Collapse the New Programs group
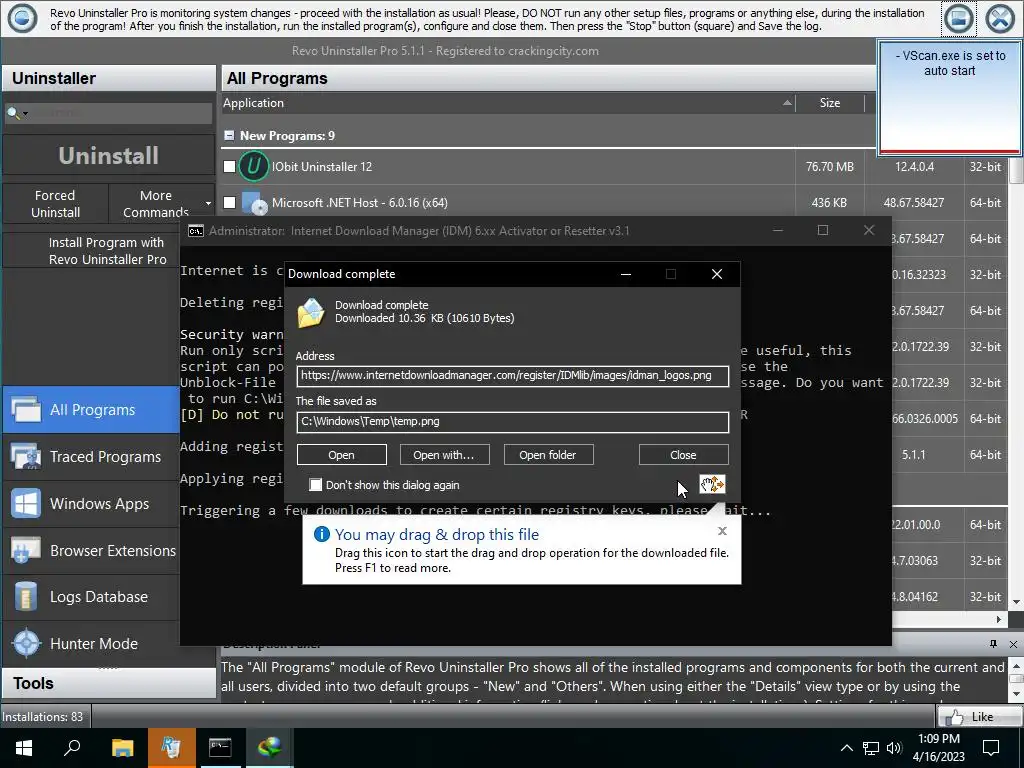1024x768 pixels. [229, 135]
